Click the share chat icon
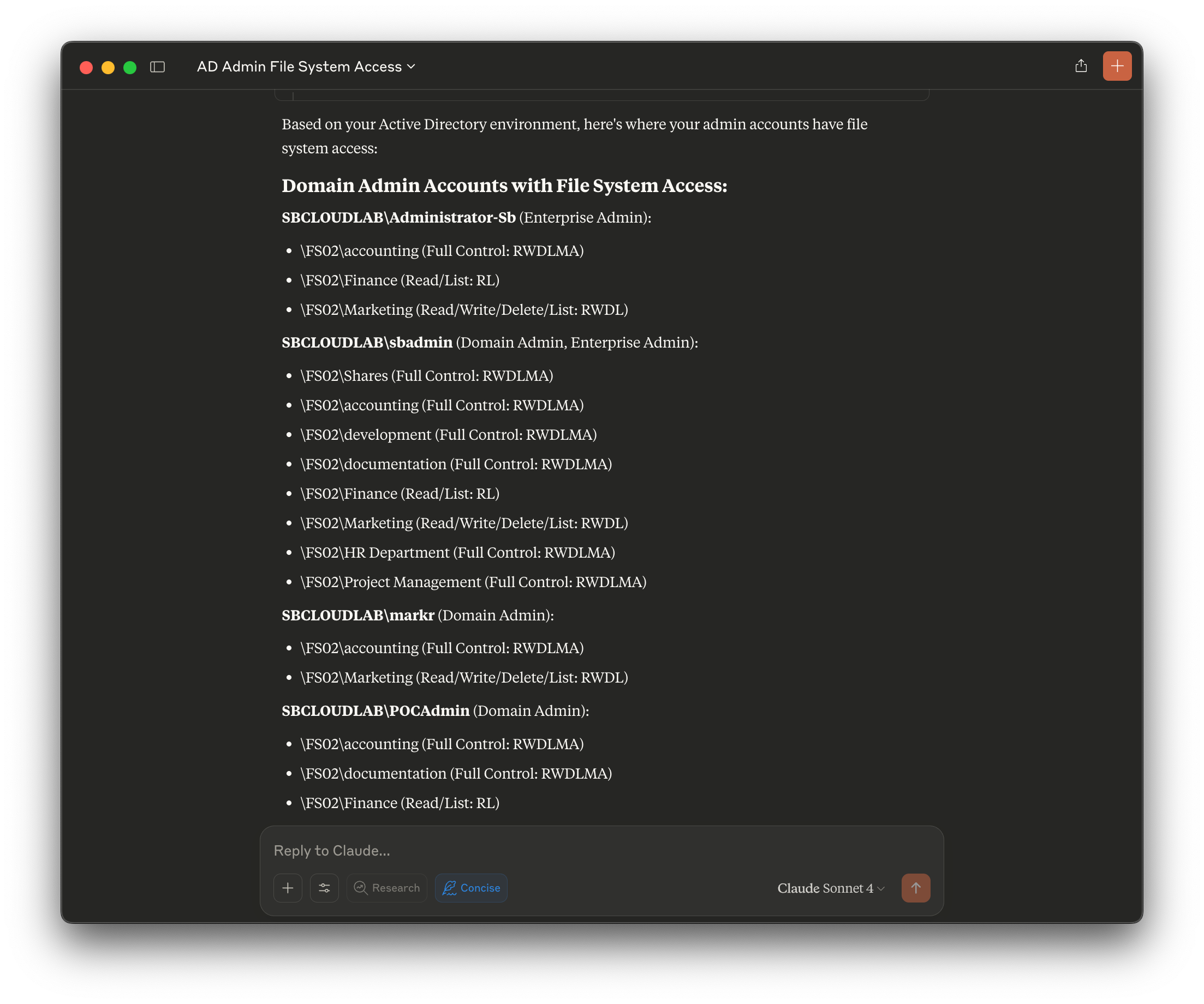The height and width of the screenshot is (1004, 1204). (x=1081, y=67)
